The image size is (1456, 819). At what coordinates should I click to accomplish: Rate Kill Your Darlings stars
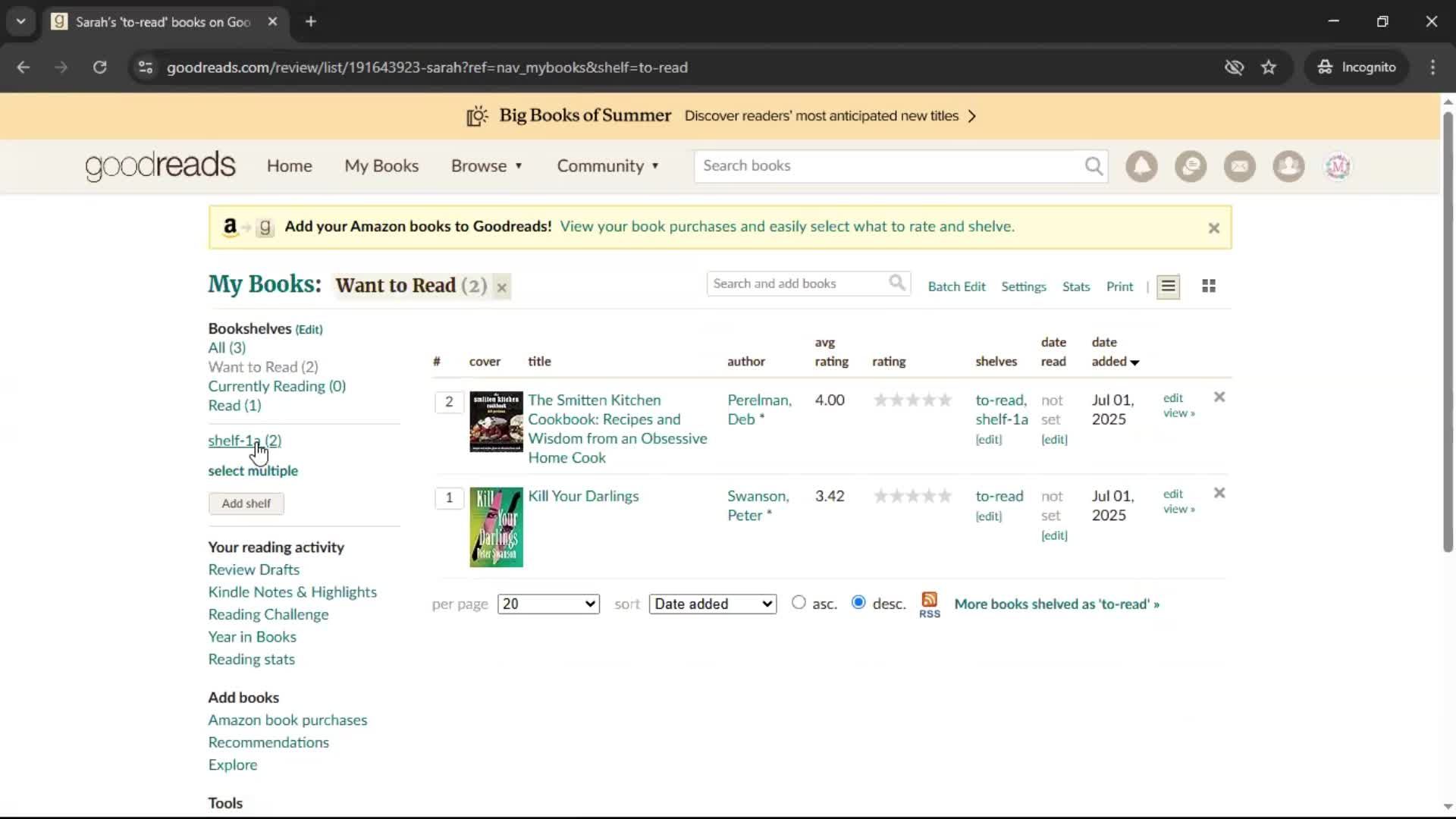click(x=912, y=496)
